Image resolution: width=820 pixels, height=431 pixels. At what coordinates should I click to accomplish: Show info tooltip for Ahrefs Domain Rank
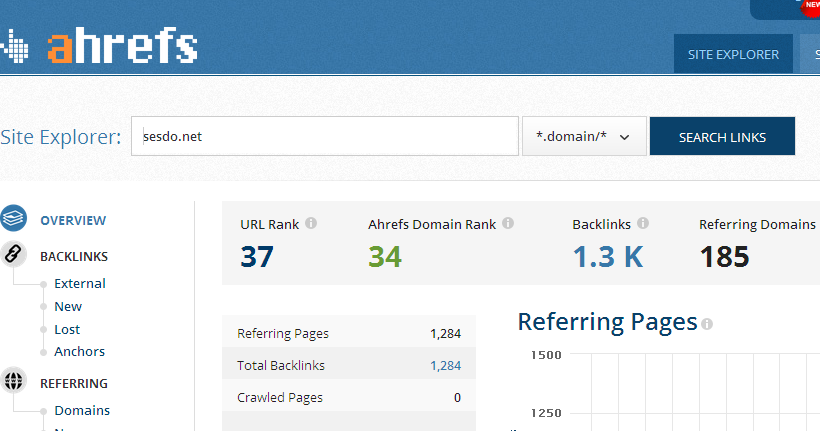[508, 223]
